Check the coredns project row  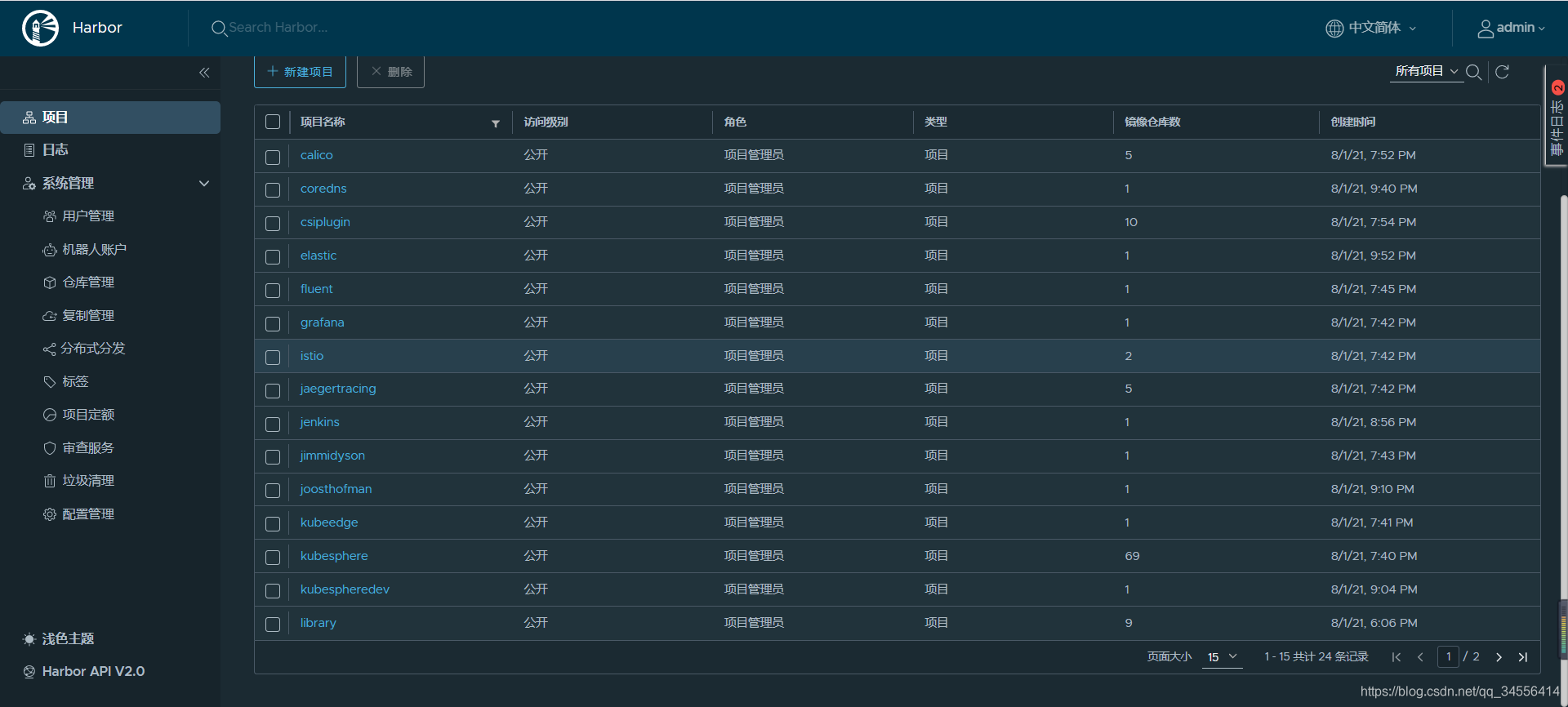pos(273,190)
